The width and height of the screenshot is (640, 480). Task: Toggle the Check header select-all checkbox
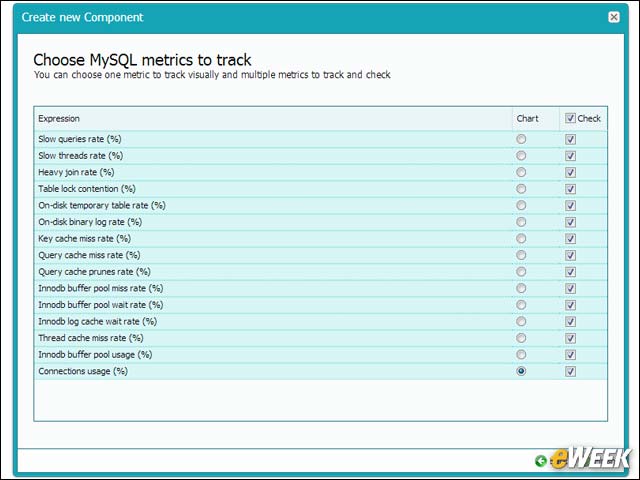[570, 118]
